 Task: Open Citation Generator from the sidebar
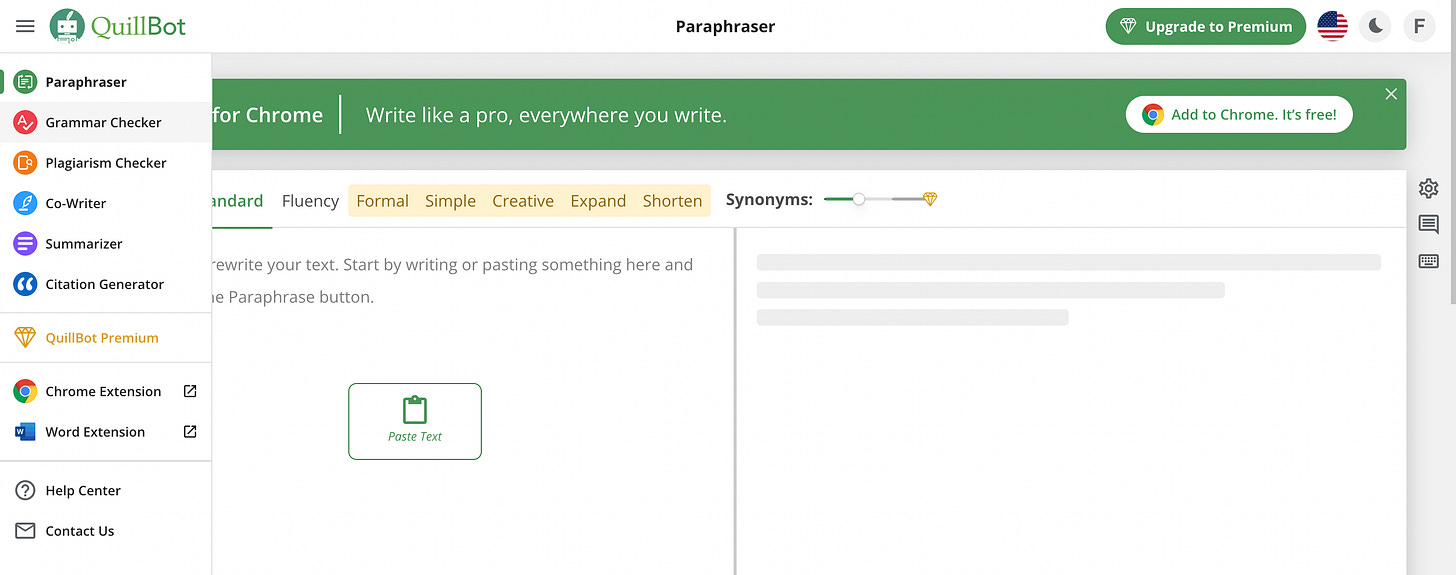(x=105, y=284)
